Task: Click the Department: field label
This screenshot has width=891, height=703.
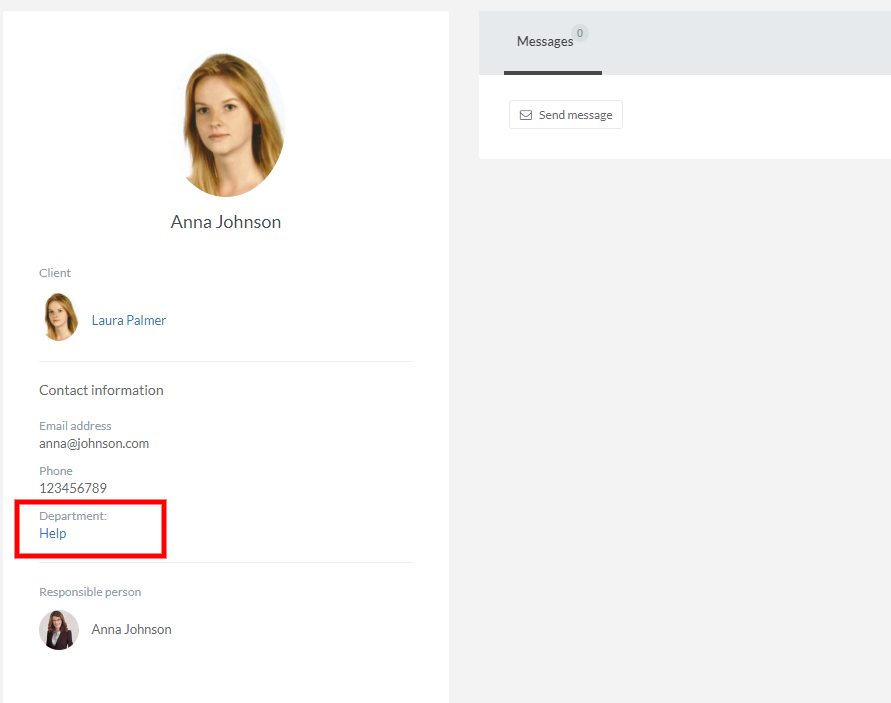Action: [73, 516]
